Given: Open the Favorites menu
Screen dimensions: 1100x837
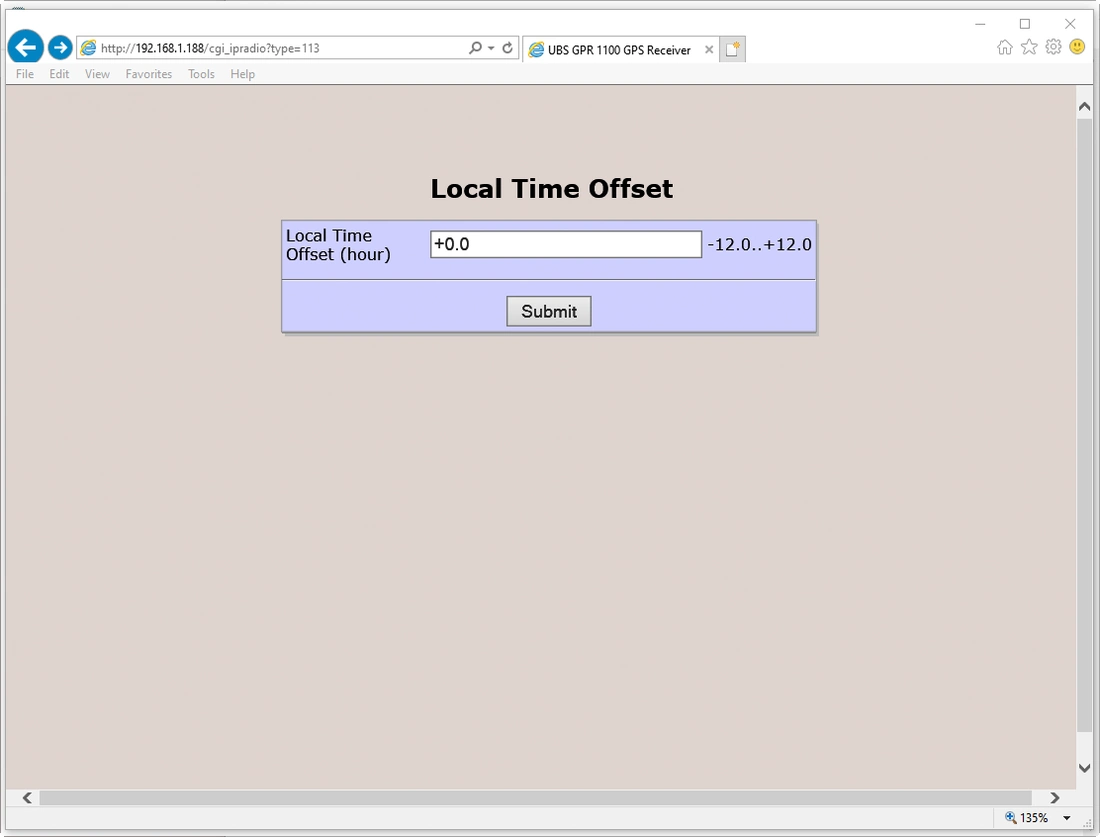Looking at the screenshot, I should click(x=149, y=74).
